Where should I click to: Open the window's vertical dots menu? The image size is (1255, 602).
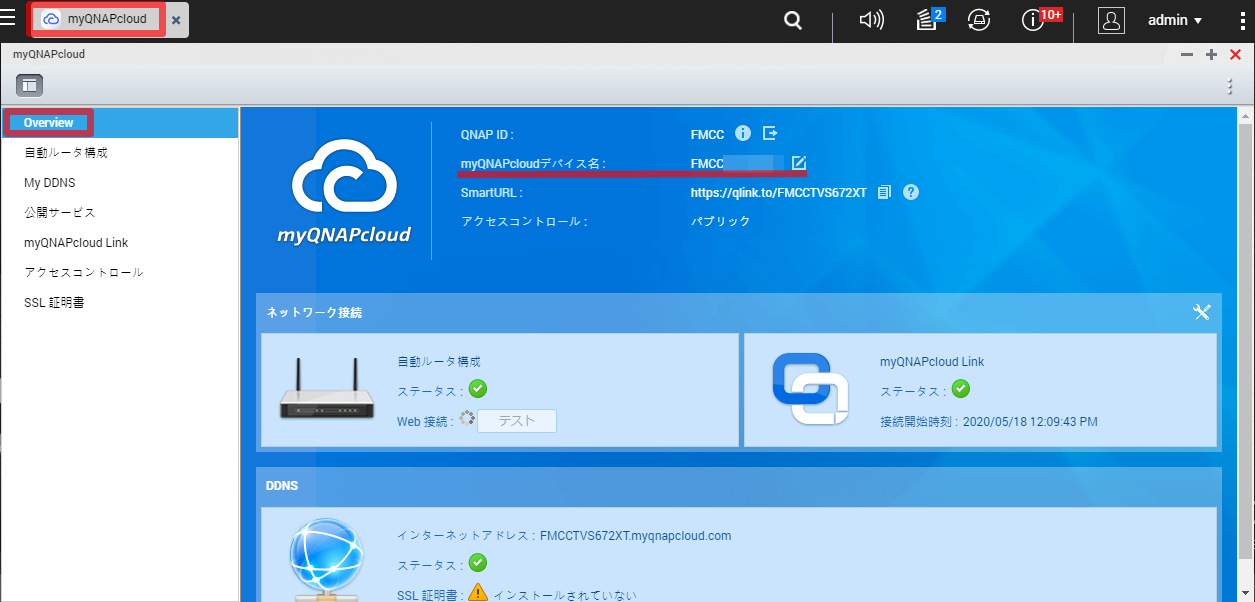pyautogui.click(x=1230, y=87)
